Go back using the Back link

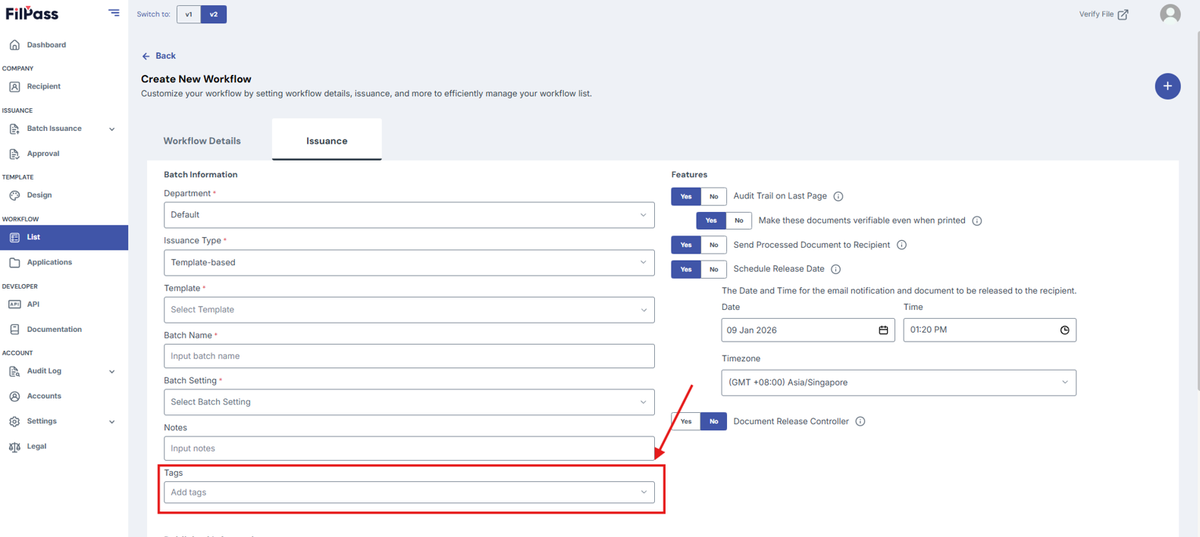[159, 56]
